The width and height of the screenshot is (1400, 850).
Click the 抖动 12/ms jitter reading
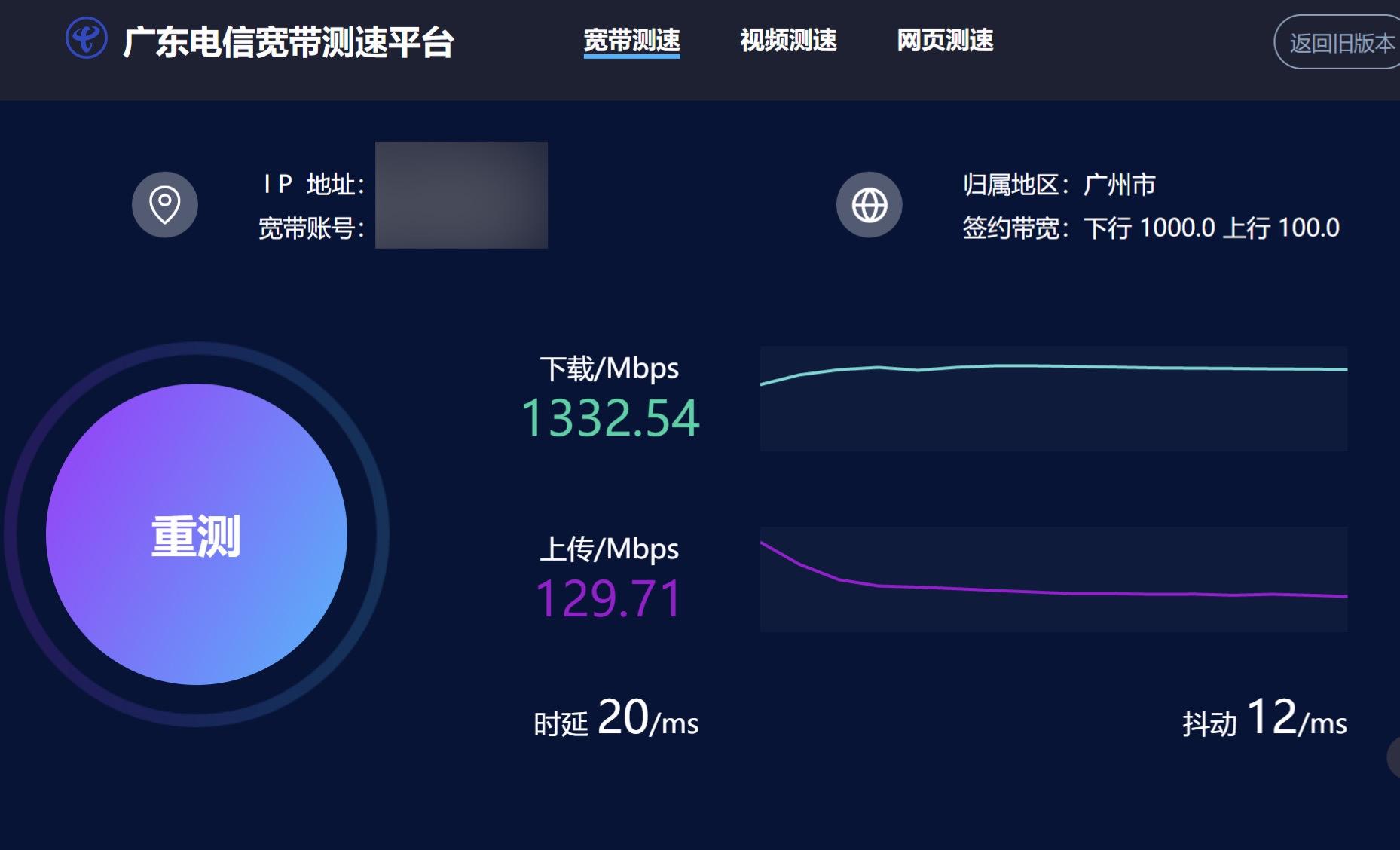pos(1264,719)
